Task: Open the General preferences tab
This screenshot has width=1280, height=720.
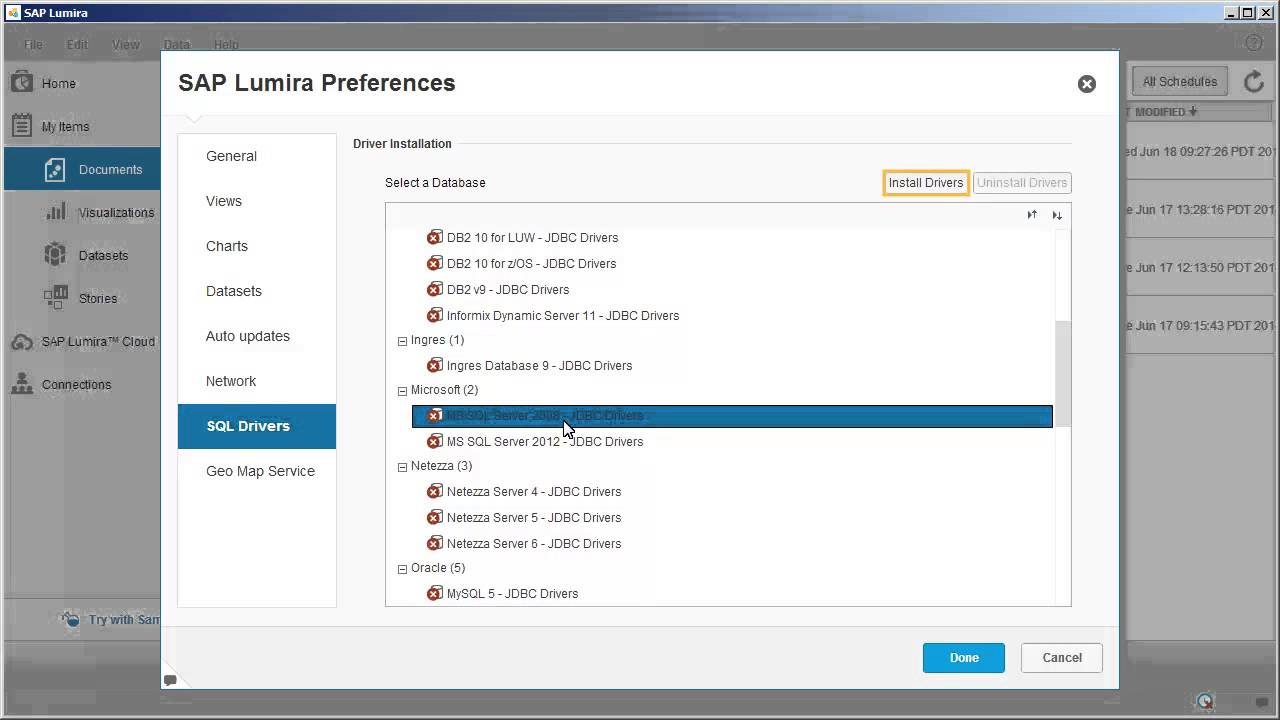Action: point(257,156)
